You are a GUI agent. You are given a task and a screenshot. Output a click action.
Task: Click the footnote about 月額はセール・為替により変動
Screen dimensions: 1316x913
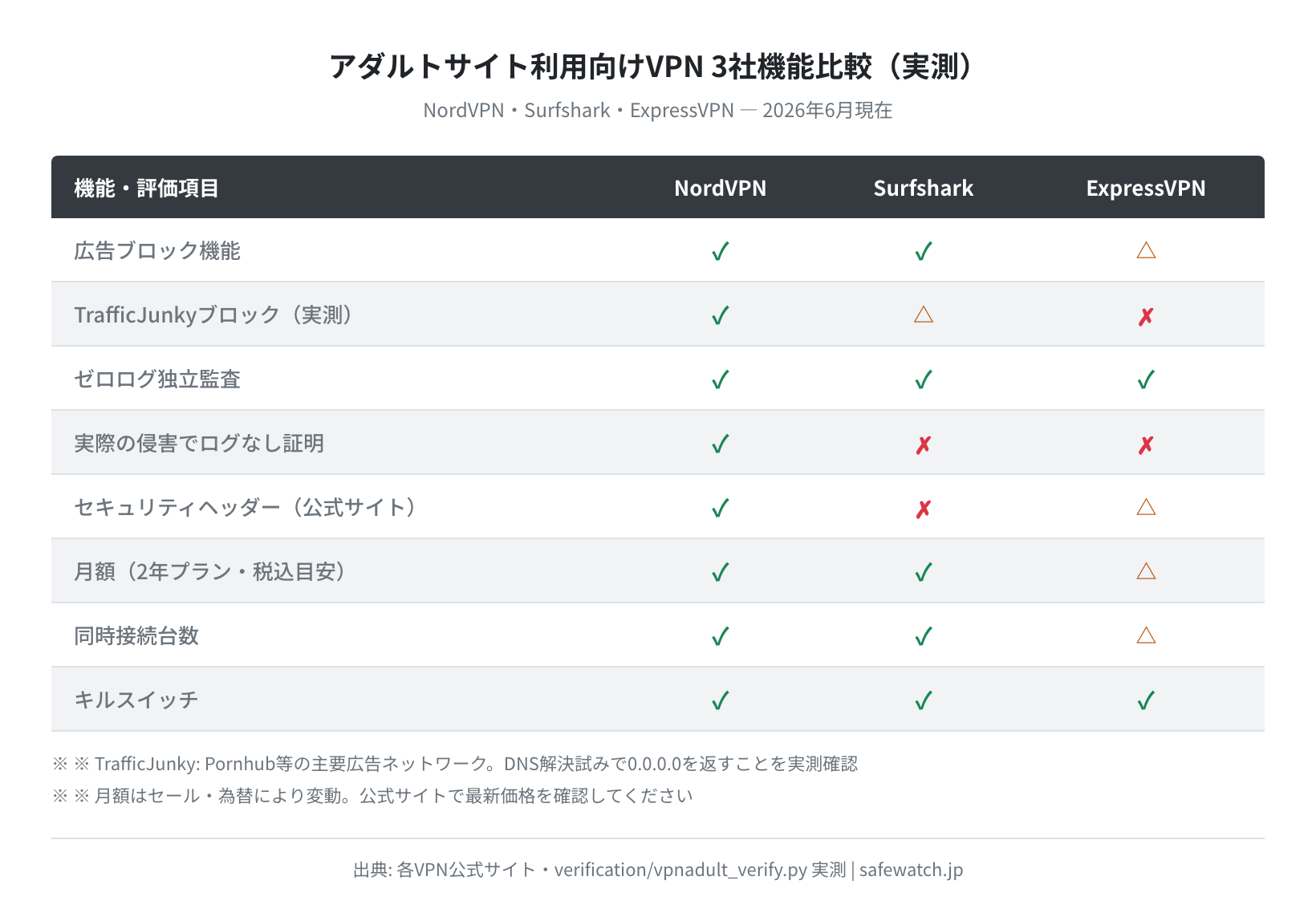tap(372, 796)
